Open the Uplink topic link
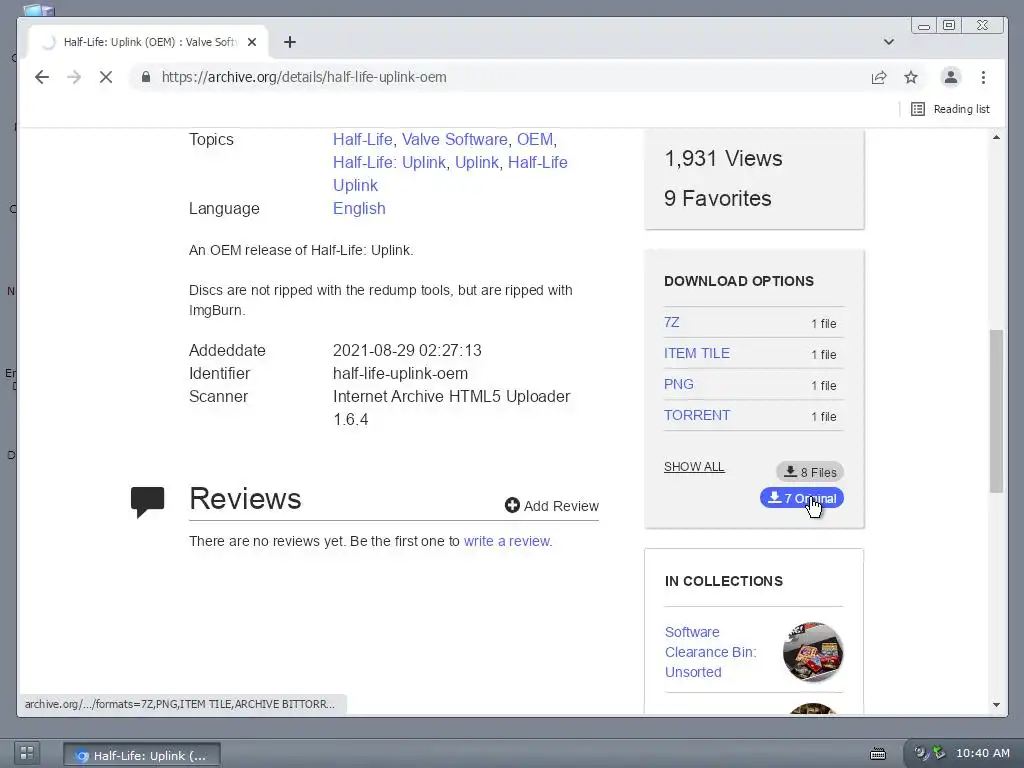Image resolution: width=1024 pixels, height=768 pixels. click(x=477, y=162)
